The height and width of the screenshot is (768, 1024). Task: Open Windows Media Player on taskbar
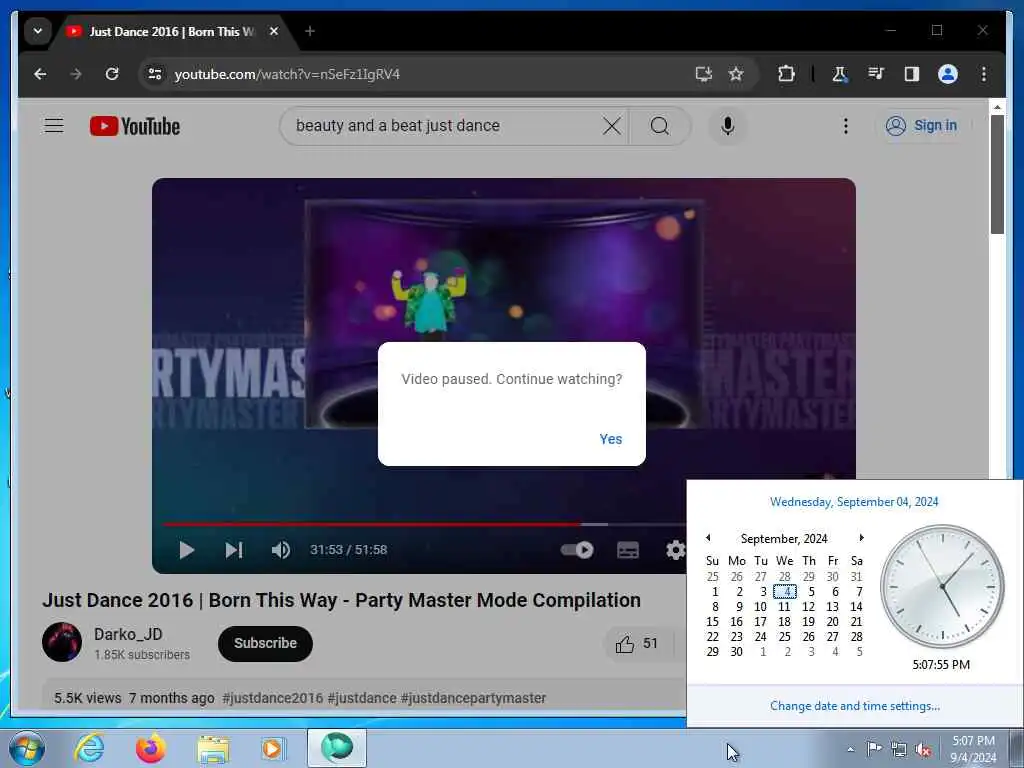[x=273, y=748]
